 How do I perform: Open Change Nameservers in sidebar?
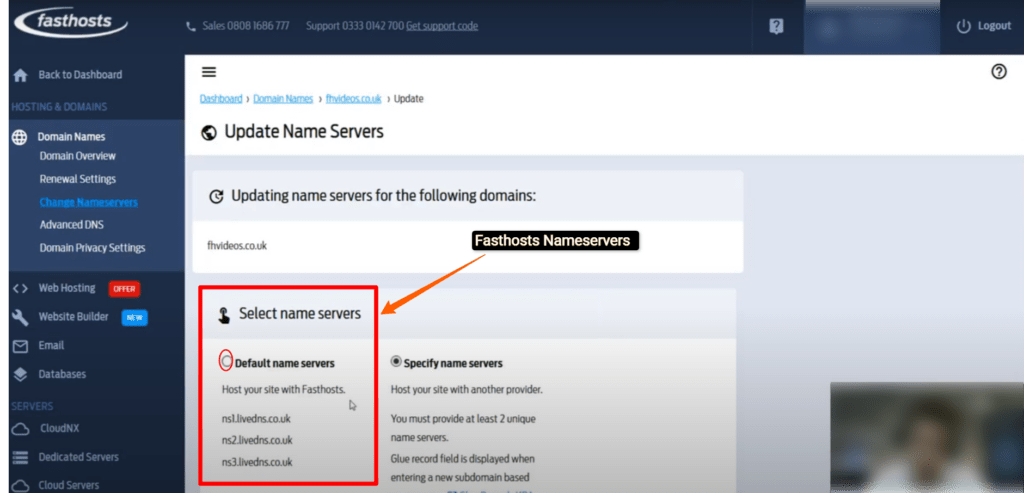click(89, 202)
